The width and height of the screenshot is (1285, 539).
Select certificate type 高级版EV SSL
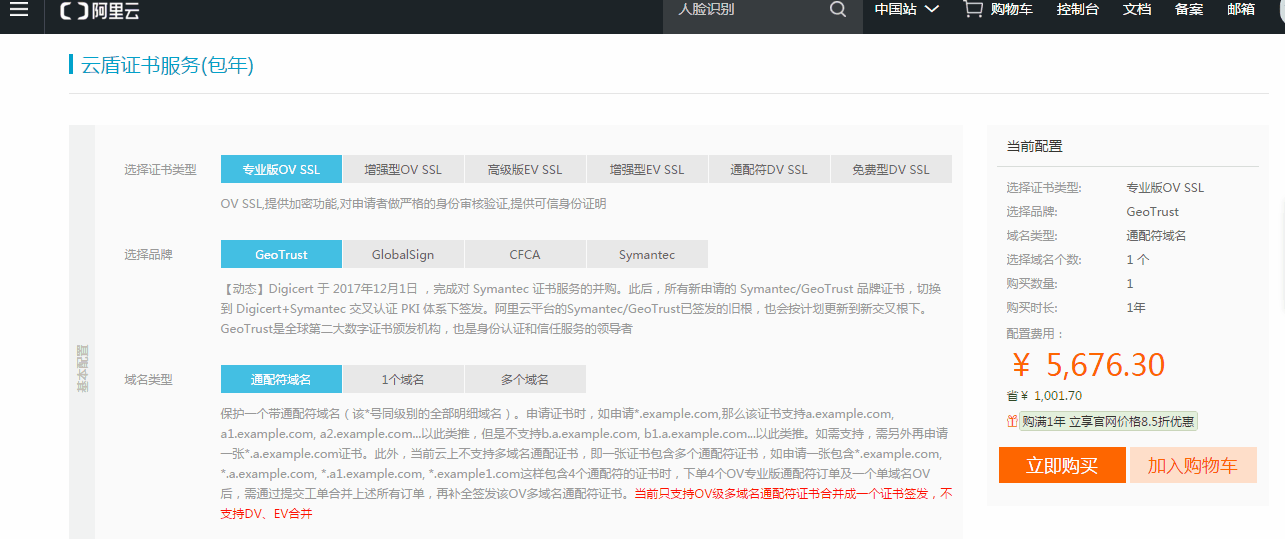[525, 169]
